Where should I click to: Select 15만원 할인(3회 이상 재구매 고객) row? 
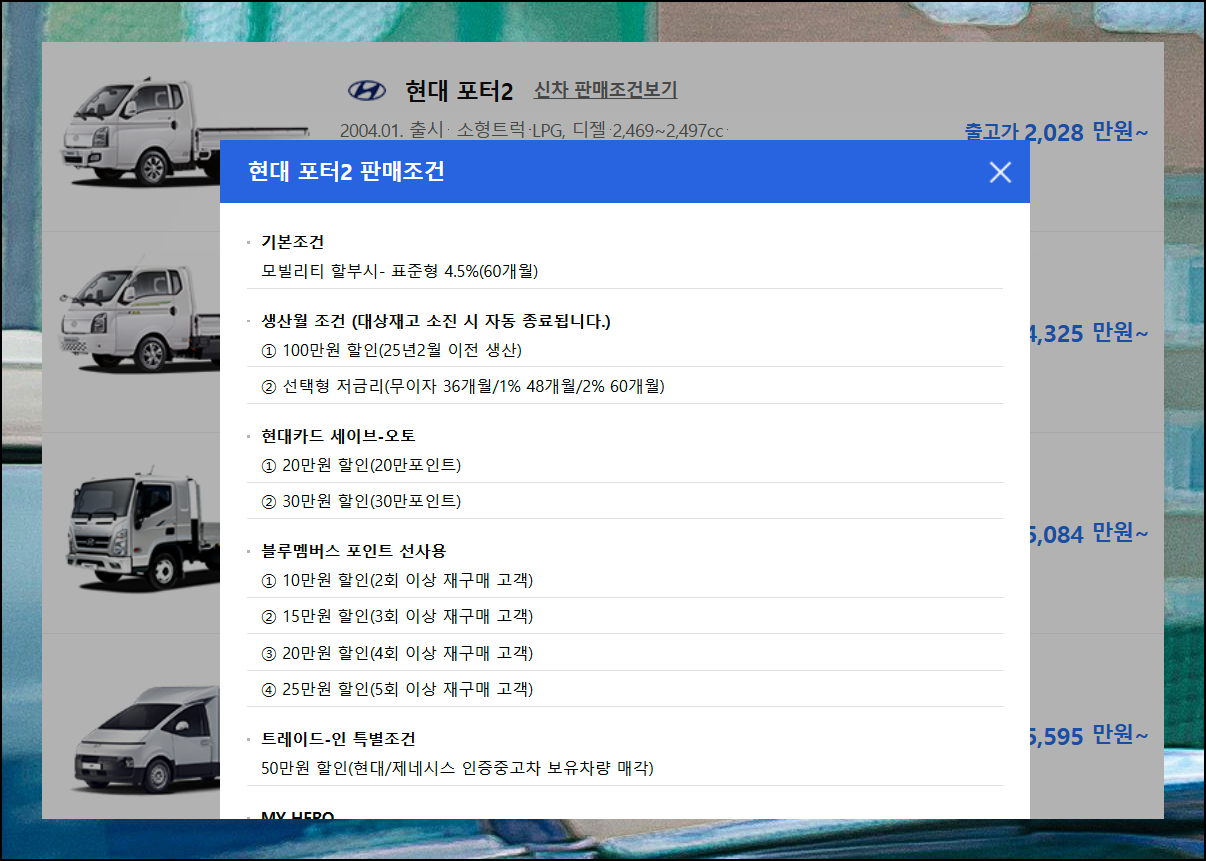pyautogui.click(x=625, y=616)
